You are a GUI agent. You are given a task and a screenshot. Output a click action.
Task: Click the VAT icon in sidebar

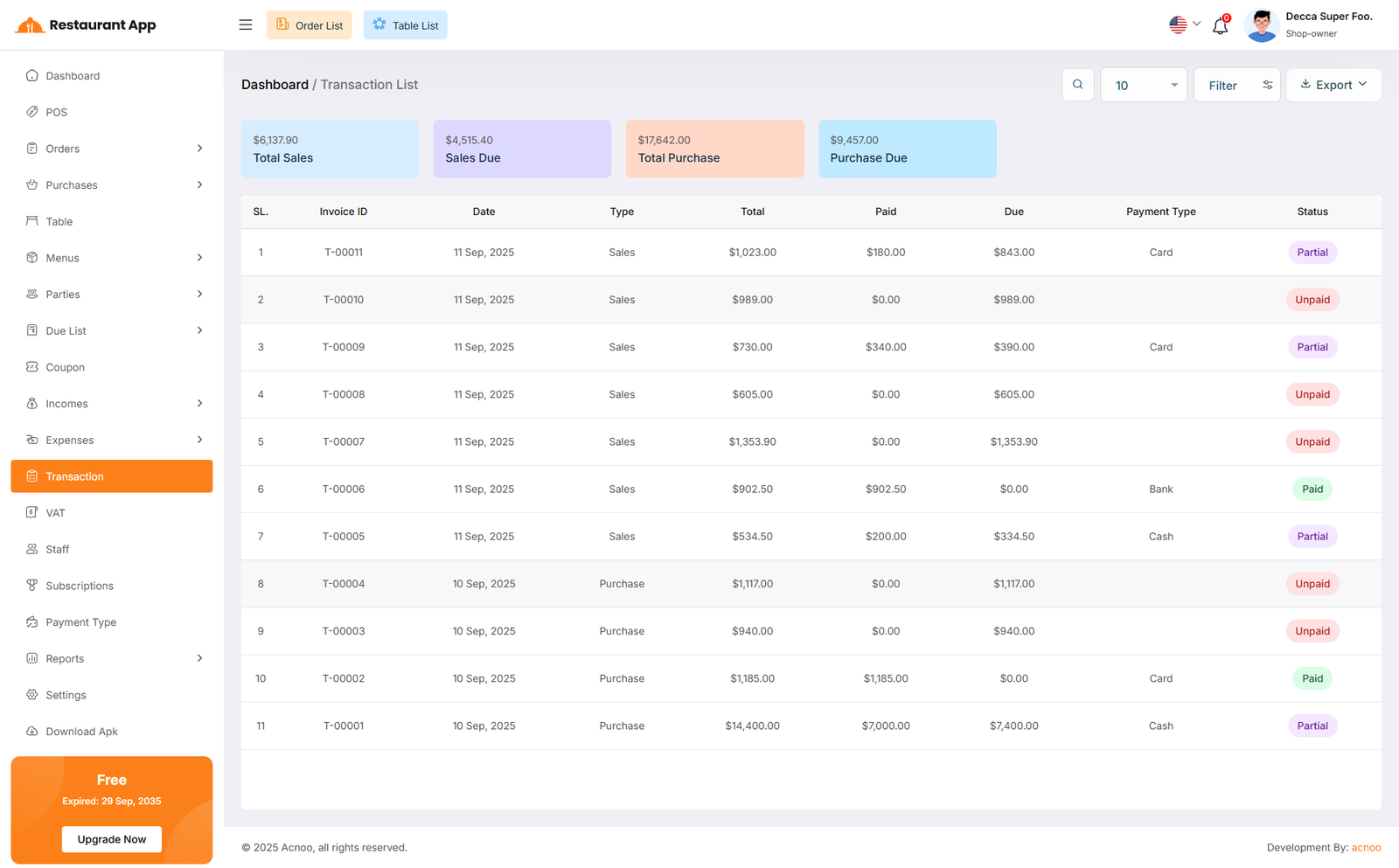32,513
